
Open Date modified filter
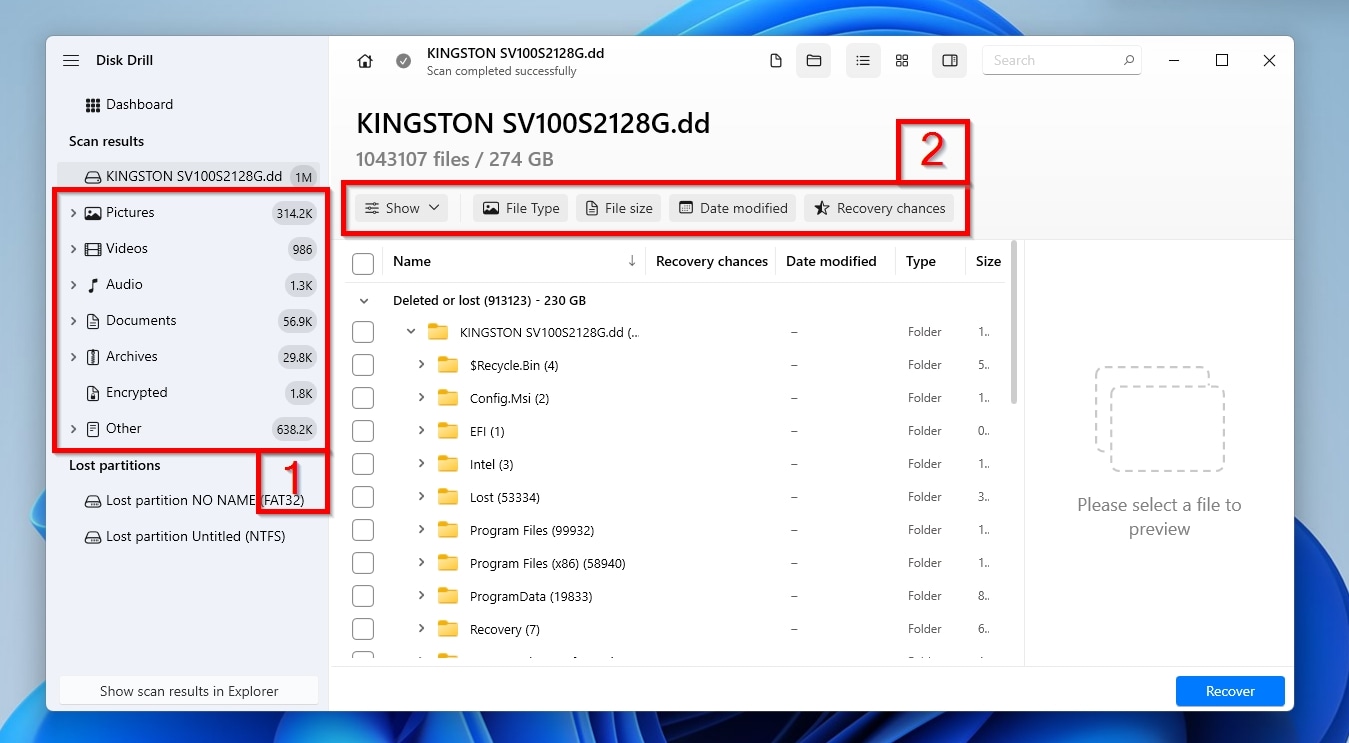tap(733, 208)
